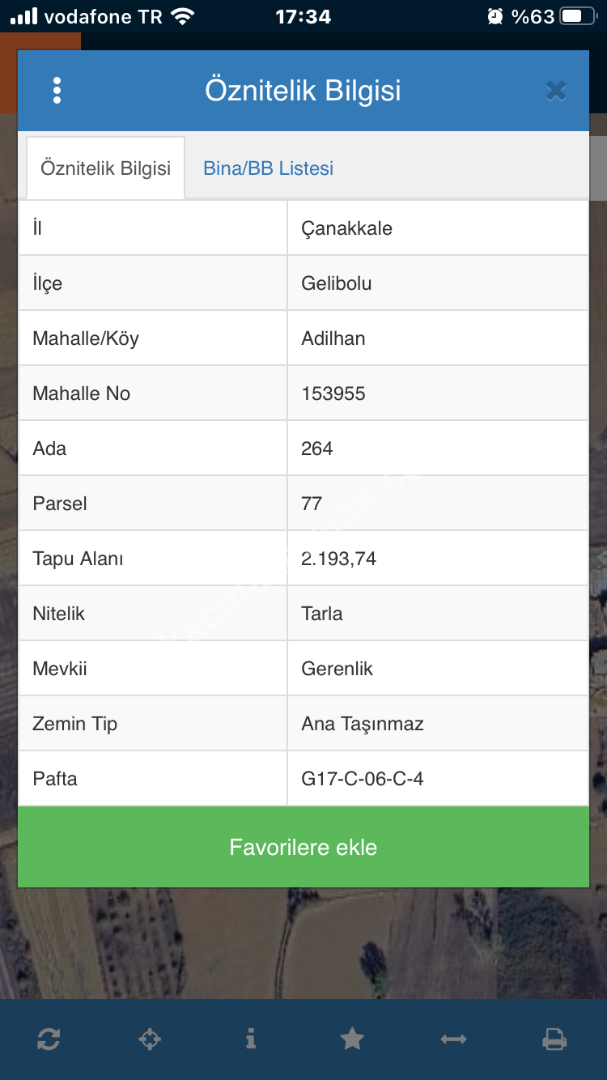Tap the info icon in bottom toolbar

(250, 1039)
